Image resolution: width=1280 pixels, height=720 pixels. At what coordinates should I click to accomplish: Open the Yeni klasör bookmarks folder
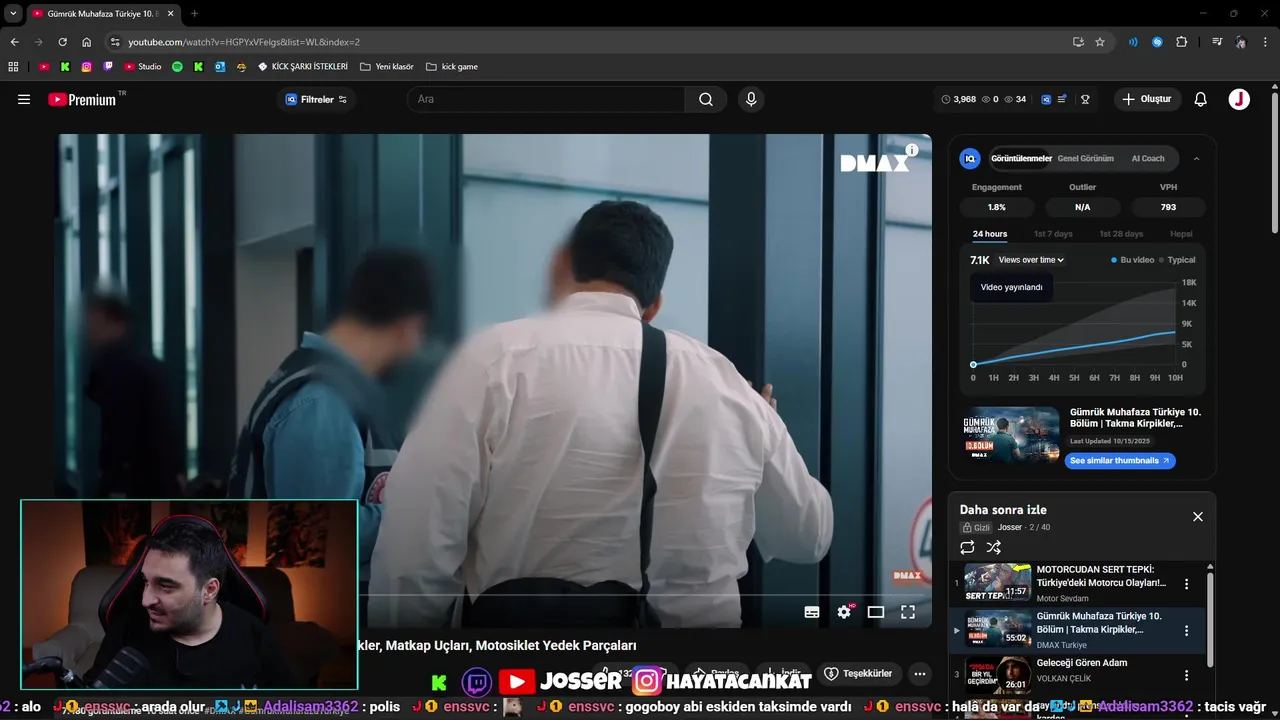[x=386, y=67]
